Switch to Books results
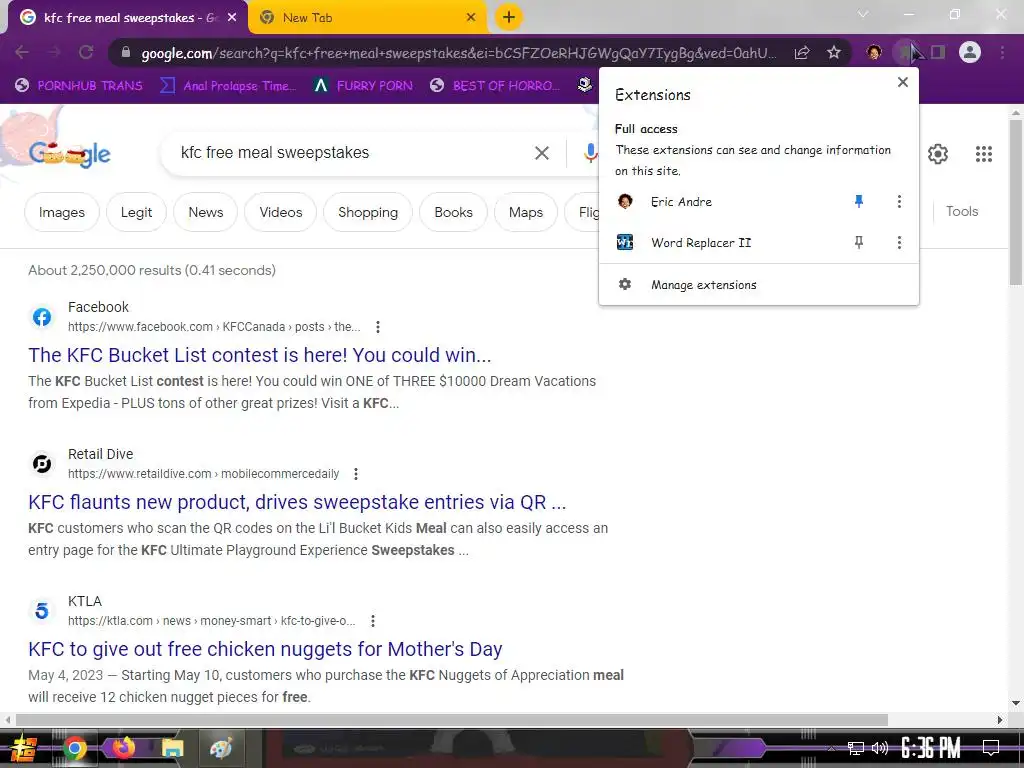This screenshot has height=768, width=1024. tap(453, 212)
